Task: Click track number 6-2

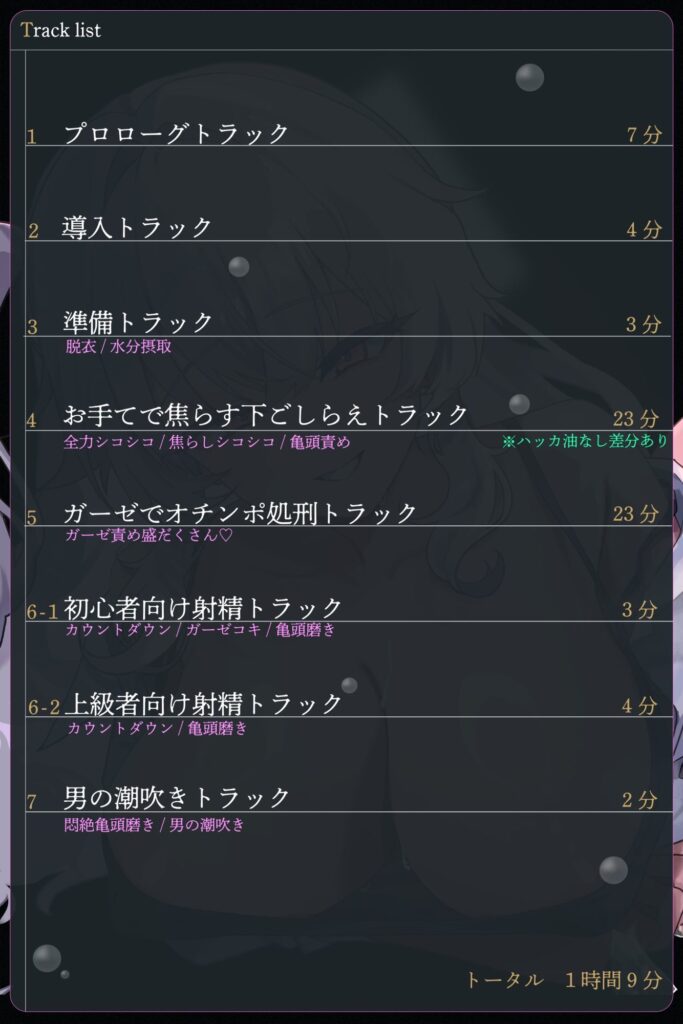Action: tap(44, 708)
